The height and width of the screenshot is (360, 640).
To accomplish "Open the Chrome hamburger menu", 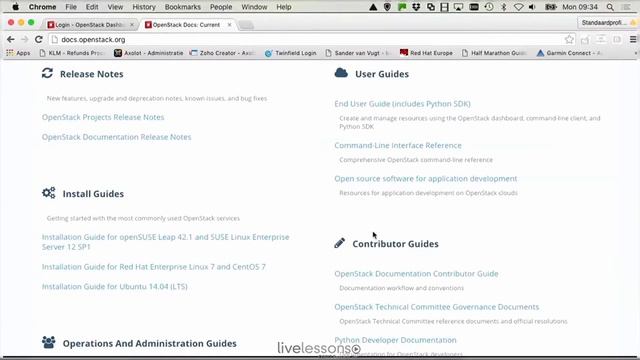I will coord(633,40).
